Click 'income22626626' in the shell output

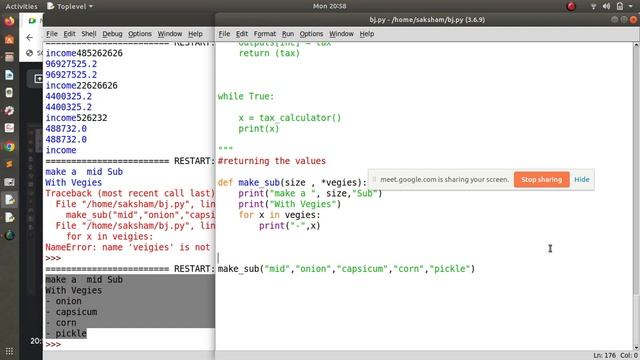point(82,86)
